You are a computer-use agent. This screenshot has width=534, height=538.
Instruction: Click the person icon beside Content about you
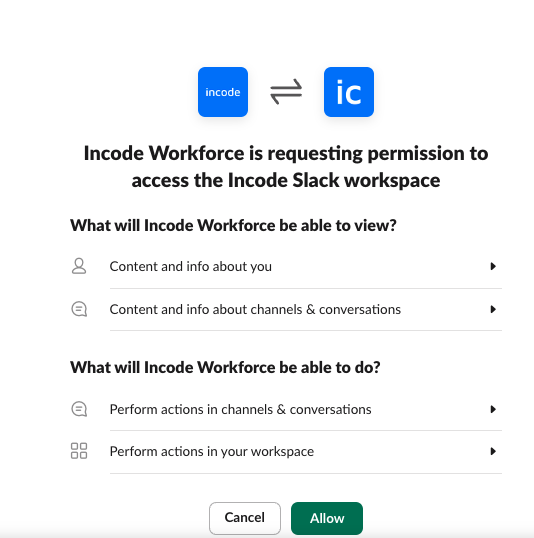point(79,266)
